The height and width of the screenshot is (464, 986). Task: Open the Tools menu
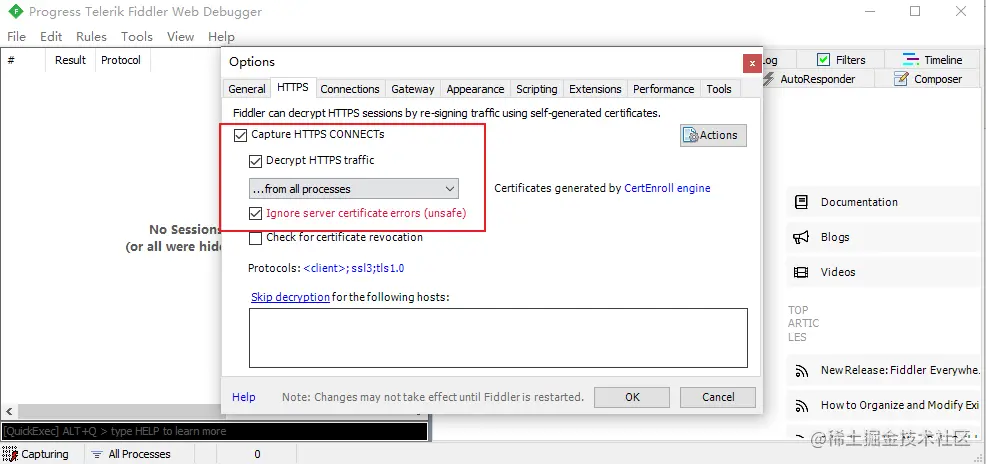coord(136,36)
